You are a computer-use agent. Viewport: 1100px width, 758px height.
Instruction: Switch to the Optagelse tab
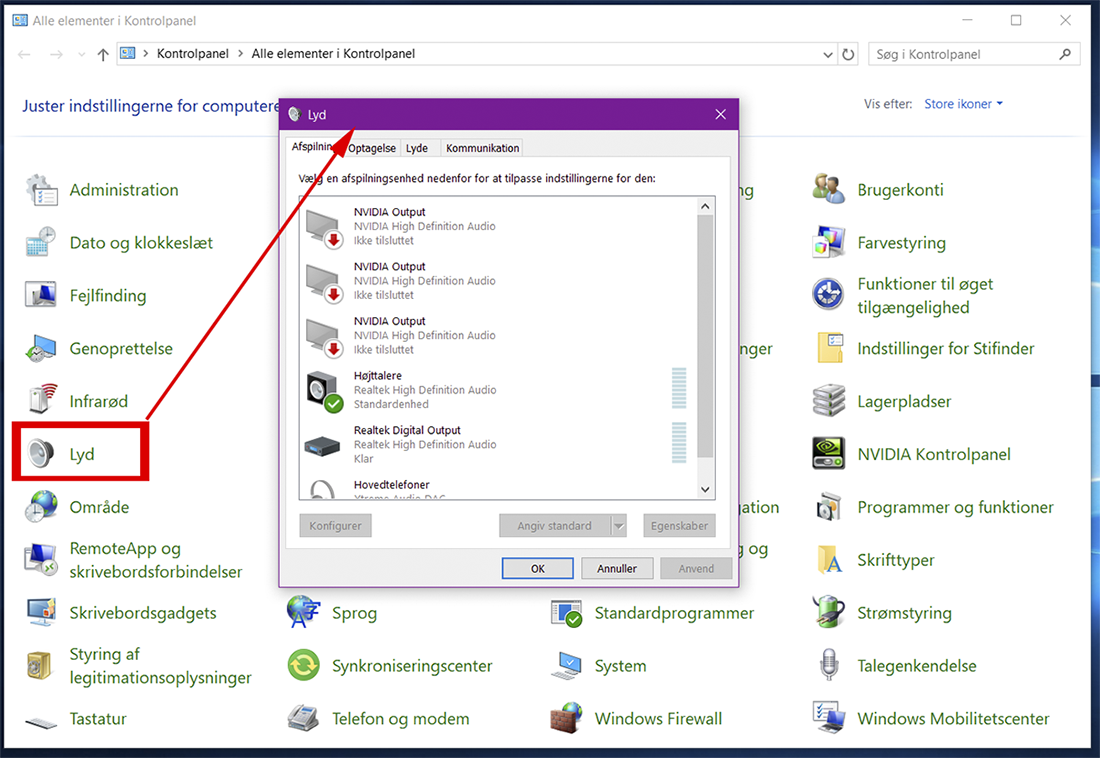(x=372, y=148)
